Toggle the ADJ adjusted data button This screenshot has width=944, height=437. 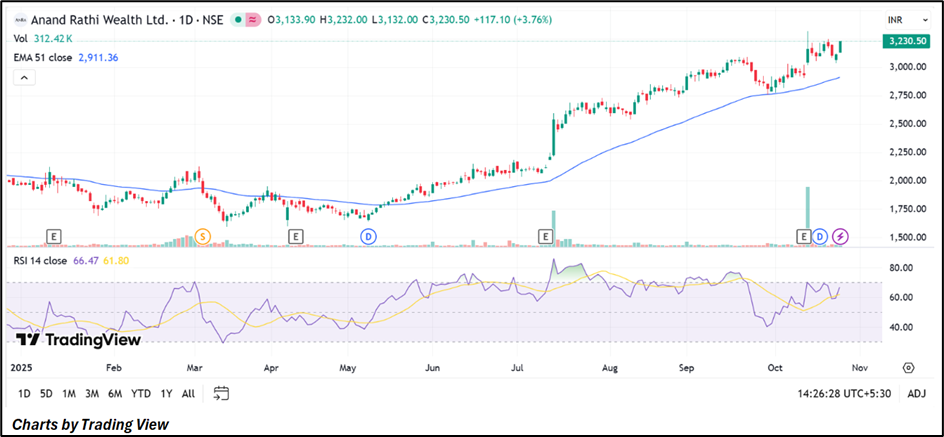pos(916,394)
